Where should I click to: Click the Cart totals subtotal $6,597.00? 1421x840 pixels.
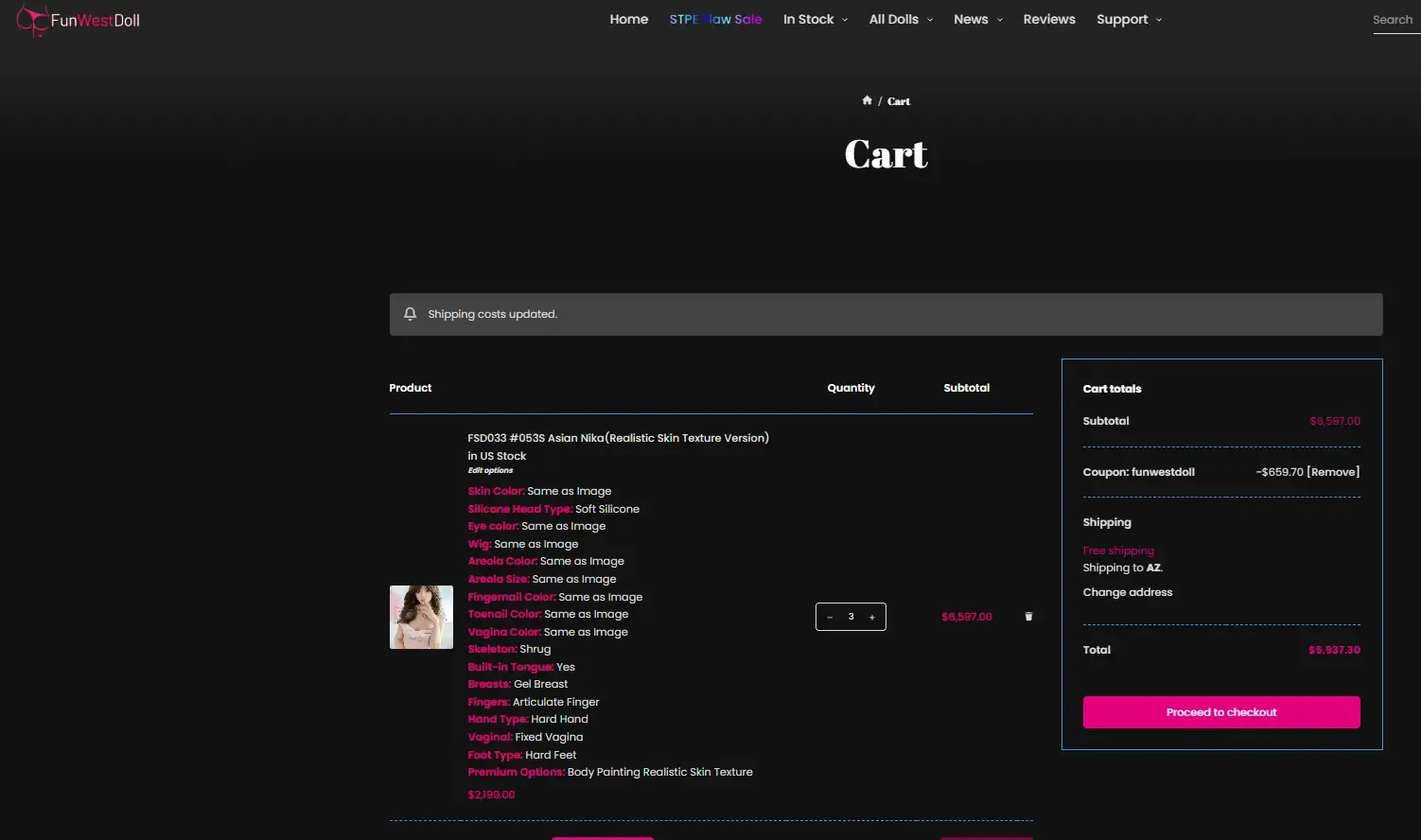(x=1335, y=421)
